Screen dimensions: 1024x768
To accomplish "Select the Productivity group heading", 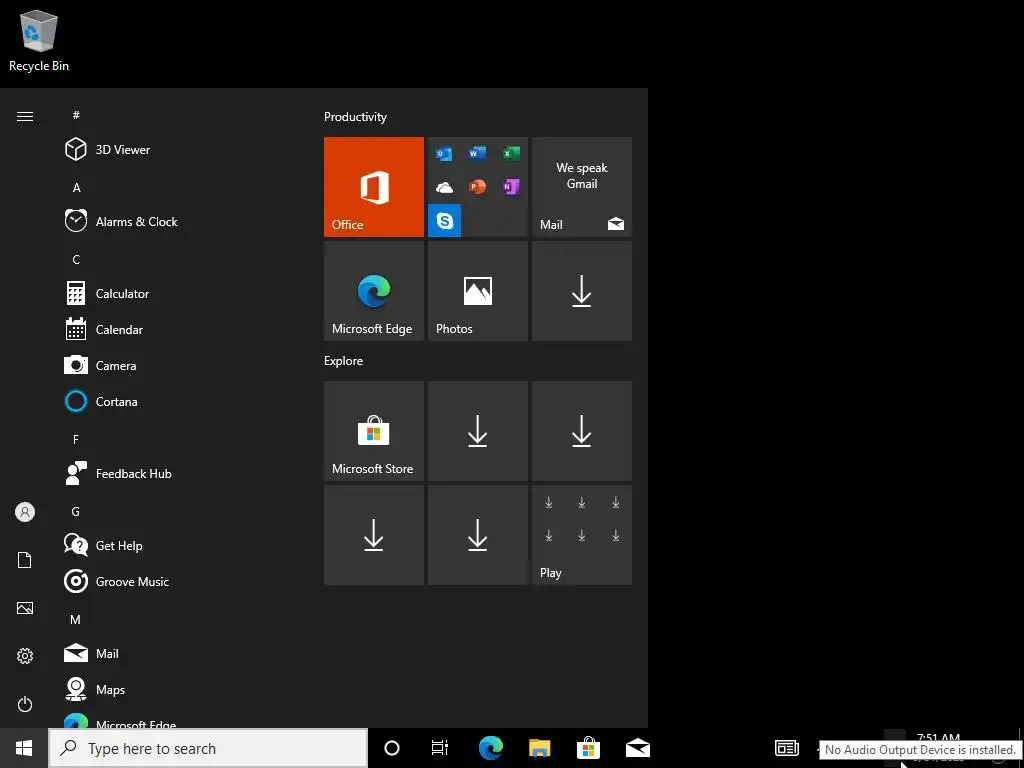I will click(355, 117).
